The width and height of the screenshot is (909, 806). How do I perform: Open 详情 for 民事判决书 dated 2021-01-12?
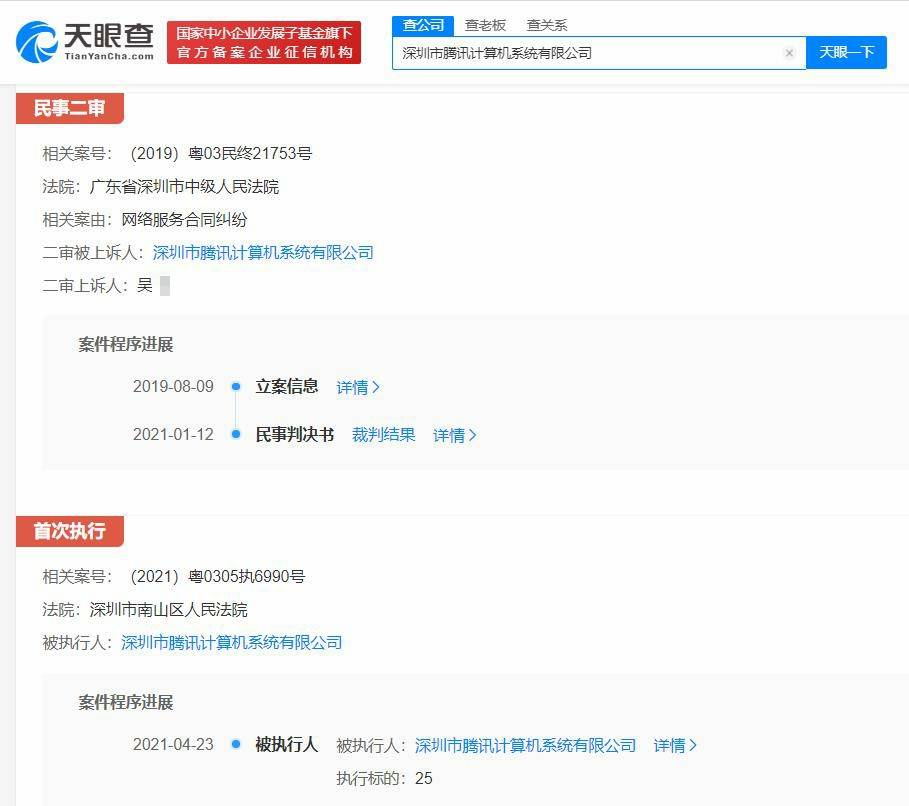pyautogui.click(x=454, y=435)
